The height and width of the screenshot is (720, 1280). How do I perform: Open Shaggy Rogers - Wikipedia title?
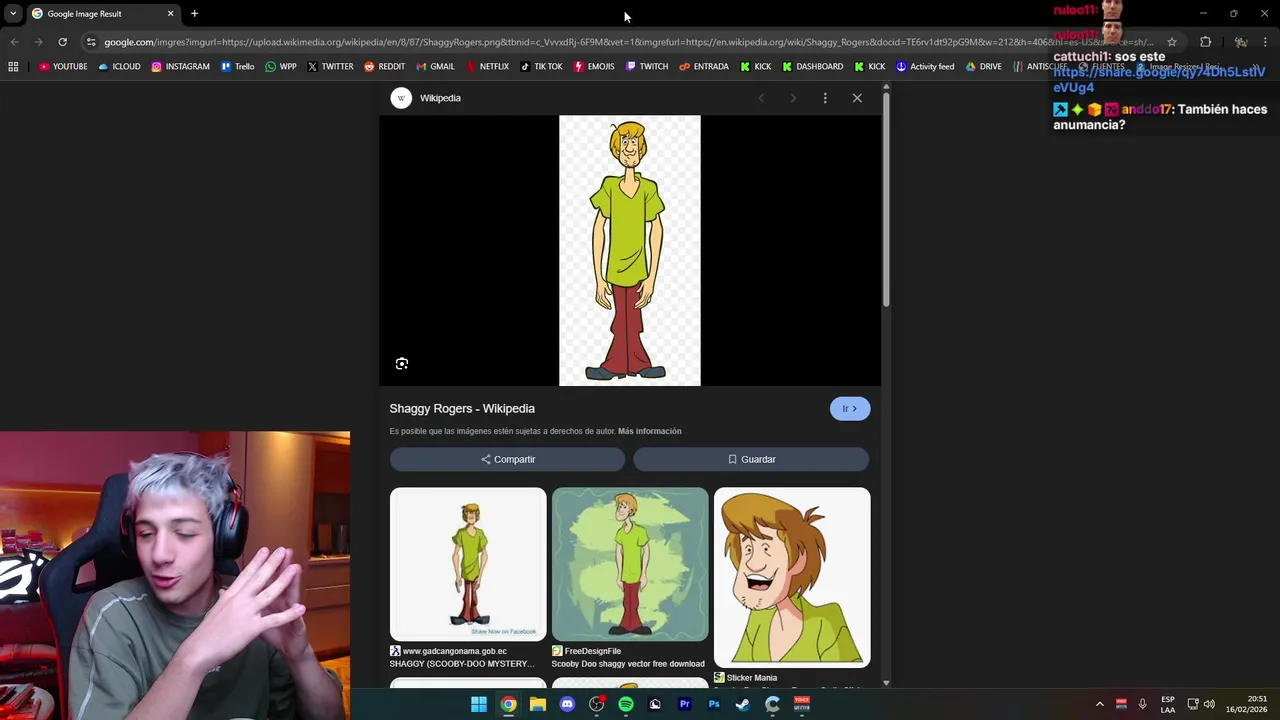coord(462,409)
